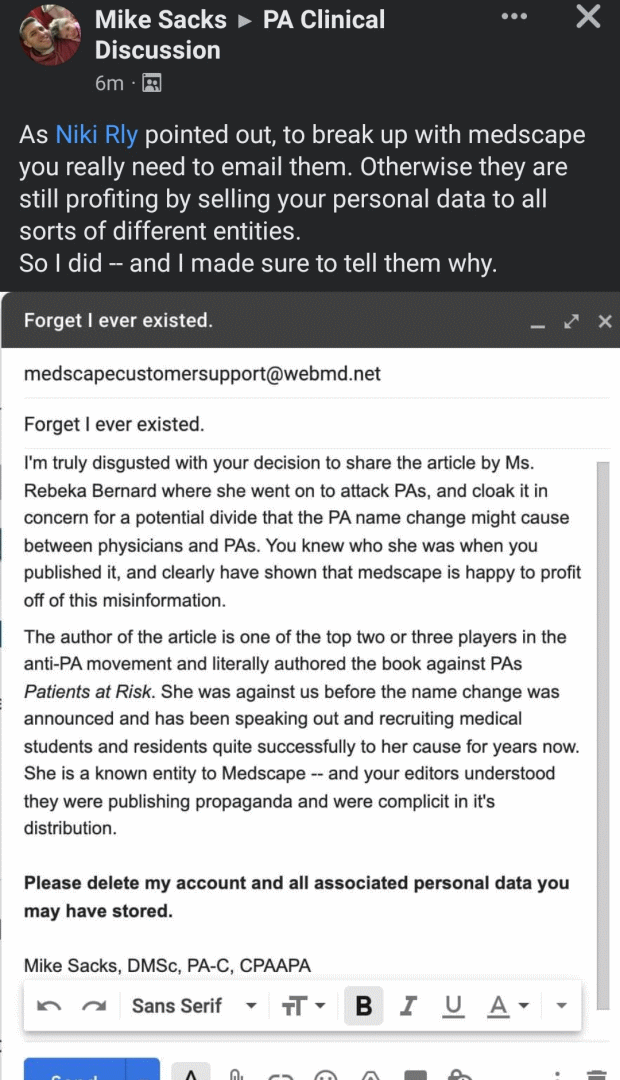620x1080 pixels.
Task: Toggle bold formatting
Action: coord(364,1006)
